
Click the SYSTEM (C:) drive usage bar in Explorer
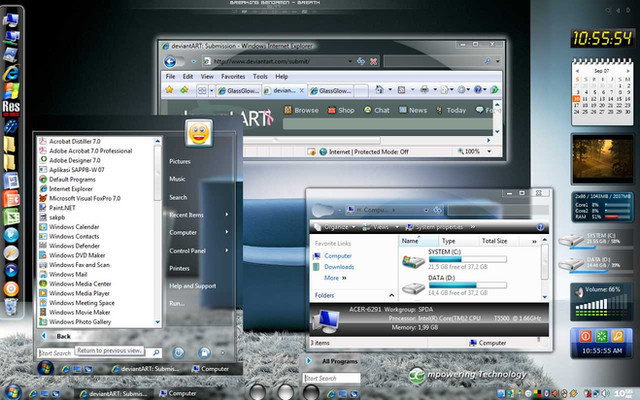(468, 259)
